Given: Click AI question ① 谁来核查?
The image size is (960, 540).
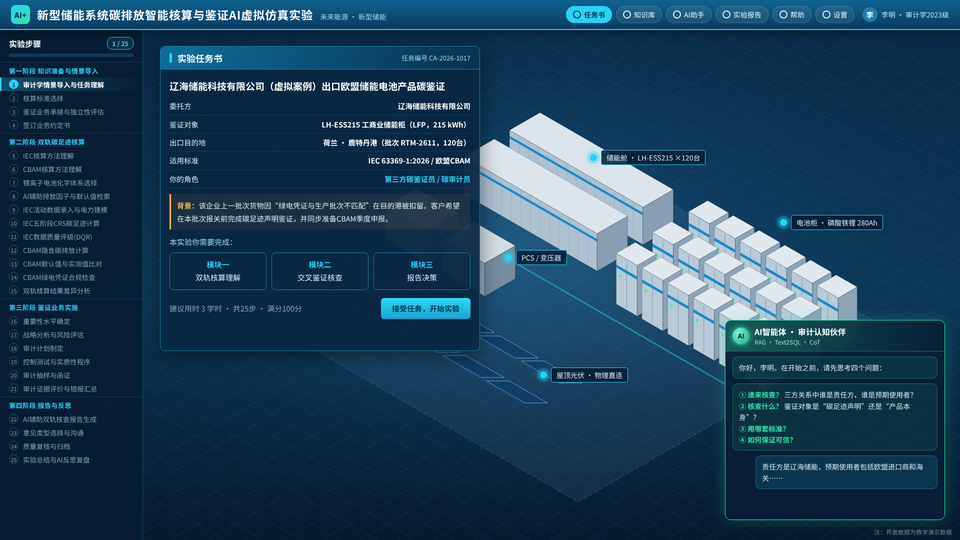Looking at the screenshot, I should click(759, 395).
